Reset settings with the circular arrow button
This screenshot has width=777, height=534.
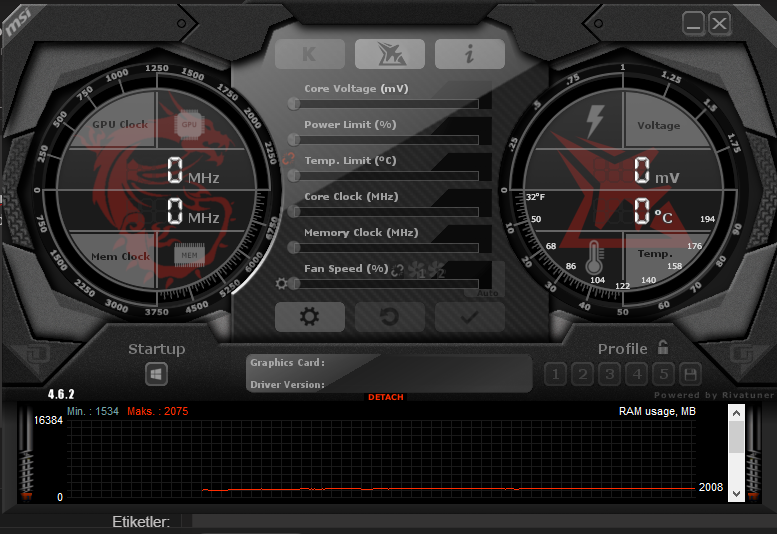pos(390,317)
